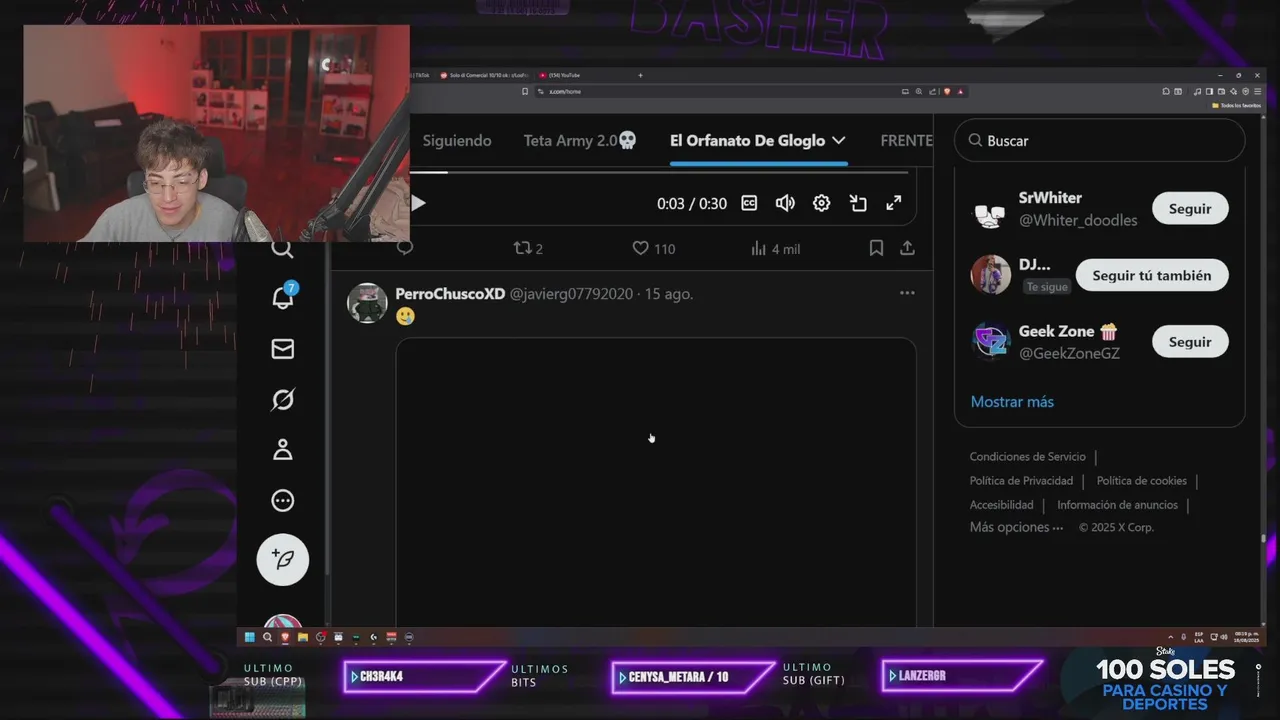This screenshot has width=1280, height=720.
Task: View analytics showing 4 mil views
Action: pos(775,248)
